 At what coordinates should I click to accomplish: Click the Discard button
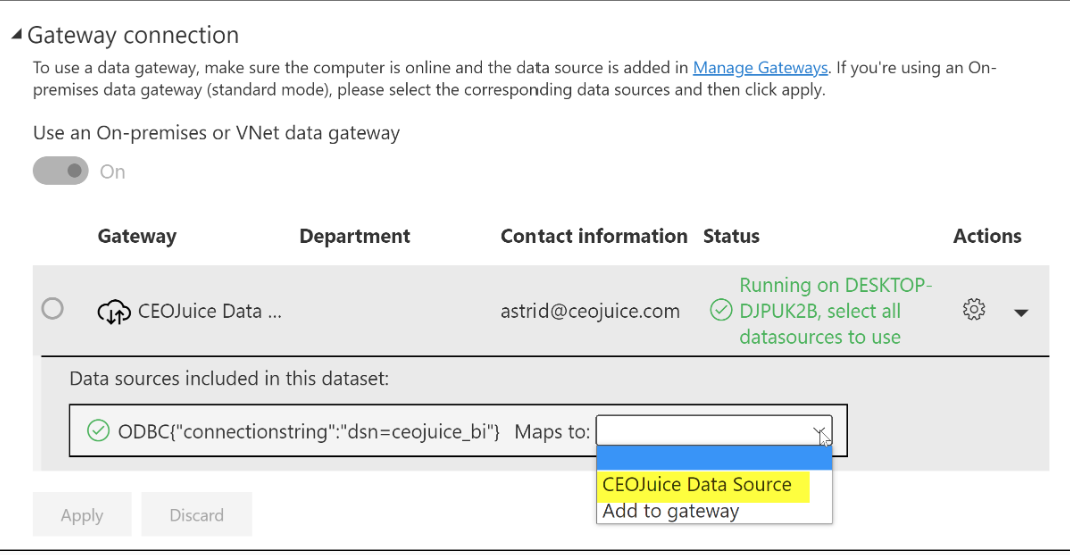pos(197,515)
